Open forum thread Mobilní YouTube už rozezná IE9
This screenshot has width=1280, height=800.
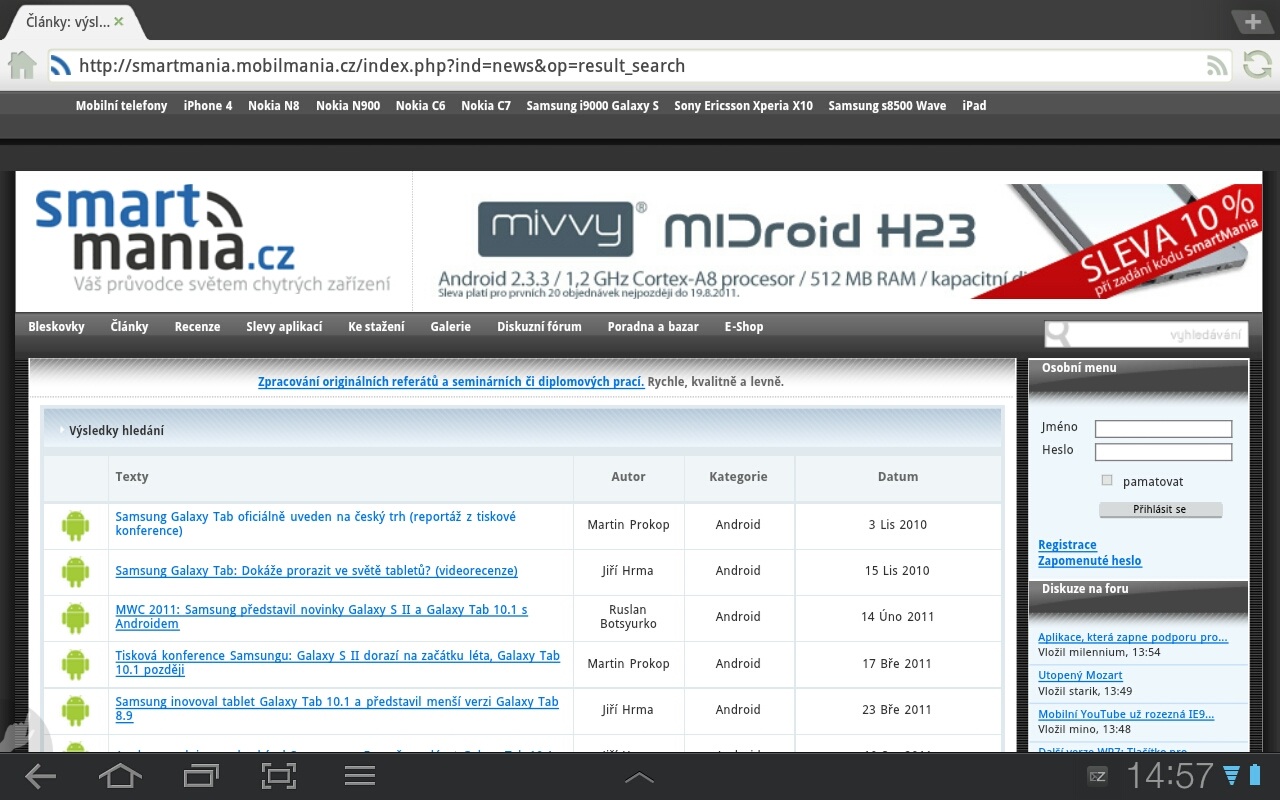click(x=1126, y=715)
